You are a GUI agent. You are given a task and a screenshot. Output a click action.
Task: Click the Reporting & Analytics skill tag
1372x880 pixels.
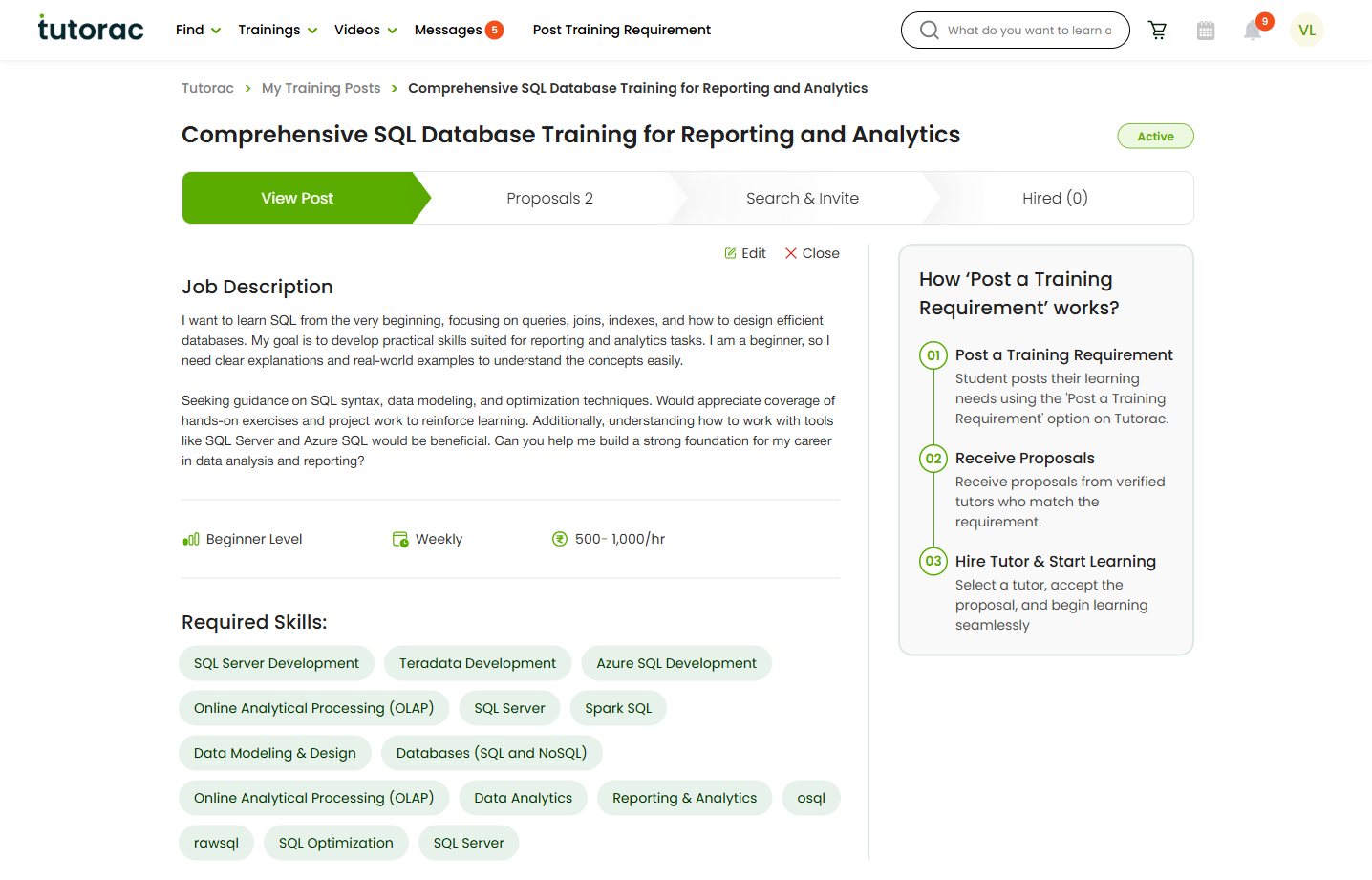(x=684, y=798)
